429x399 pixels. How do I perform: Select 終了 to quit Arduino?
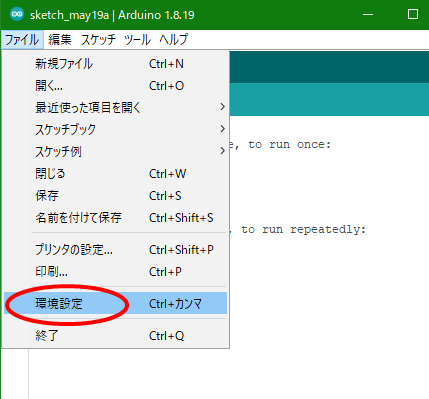coord(115,335)
